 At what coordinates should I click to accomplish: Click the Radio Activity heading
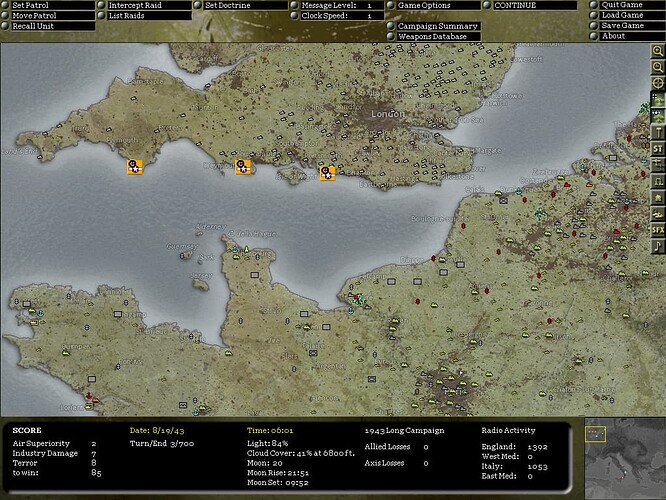508,430
